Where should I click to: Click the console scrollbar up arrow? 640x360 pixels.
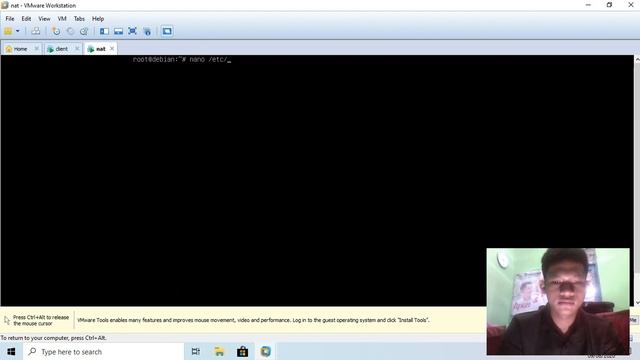point(637,60)
